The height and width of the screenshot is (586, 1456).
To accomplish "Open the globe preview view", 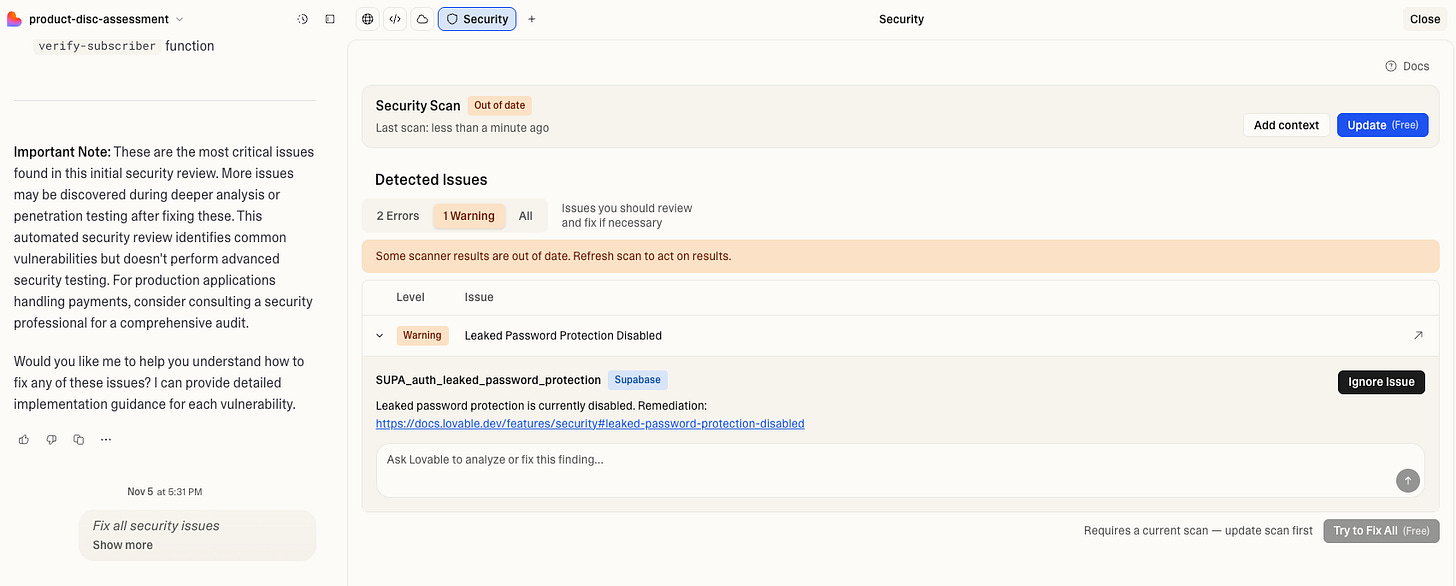I will [368, 19].
